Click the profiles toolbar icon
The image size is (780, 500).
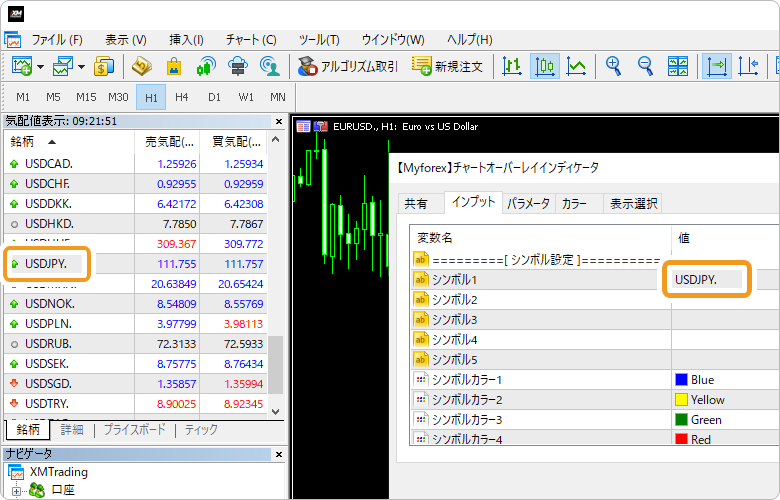point(63,66)
